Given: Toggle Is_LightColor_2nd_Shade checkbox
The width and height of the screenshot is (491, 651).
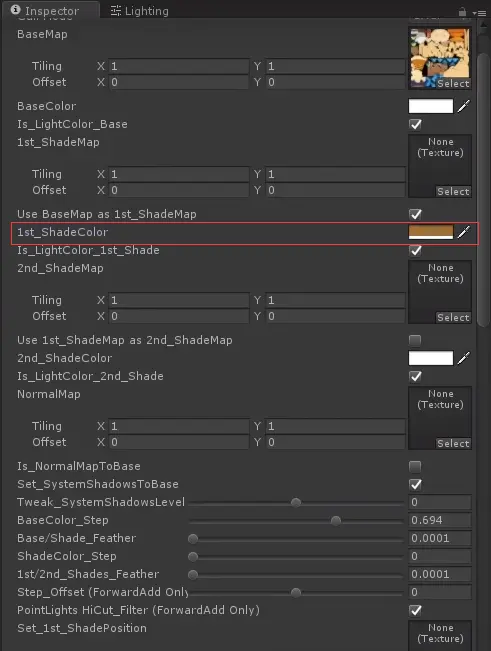Looking at the screenshot, I should point(415,377).
